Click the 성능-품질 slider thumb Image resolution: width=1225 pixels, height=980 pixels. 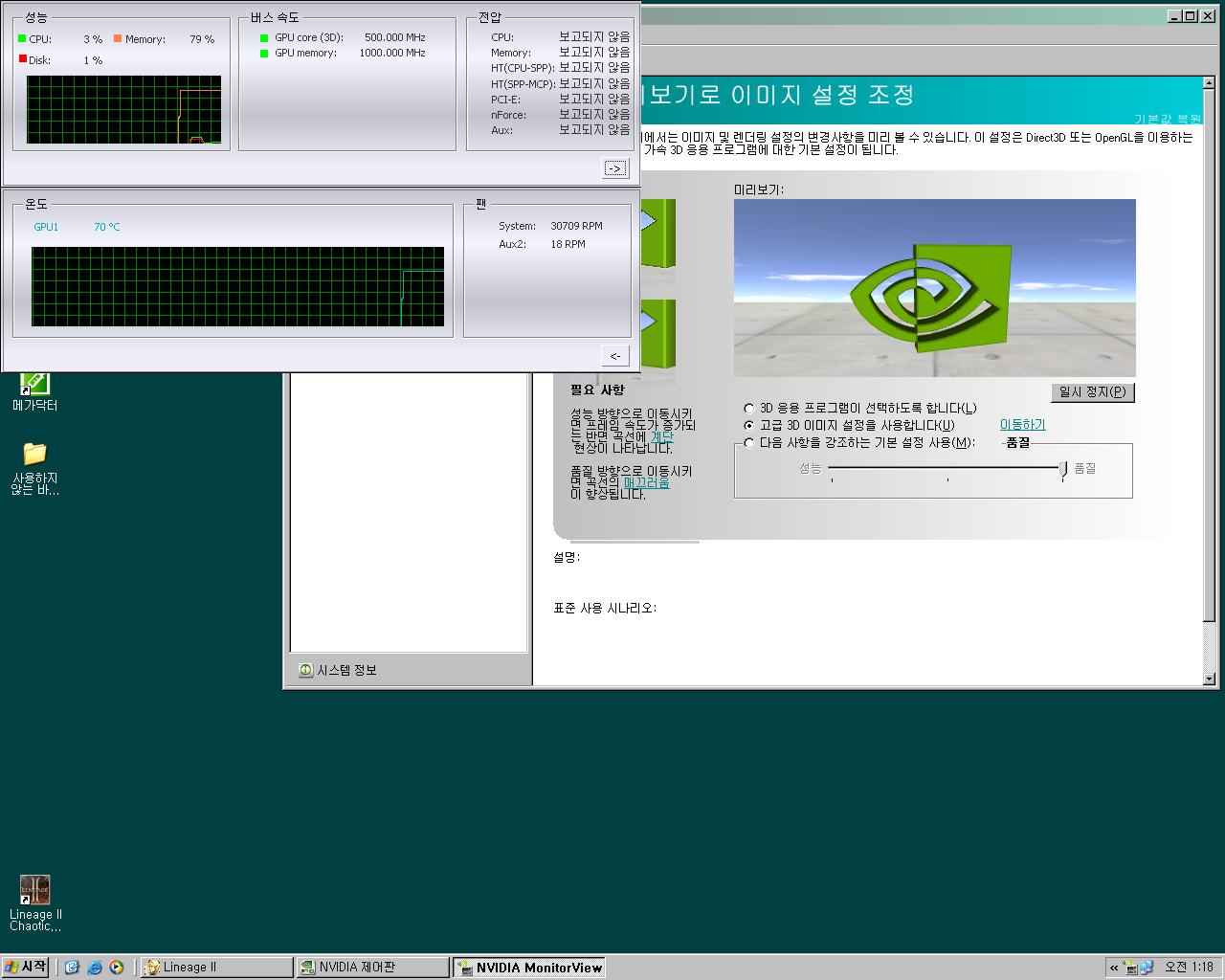(1062, 470)
